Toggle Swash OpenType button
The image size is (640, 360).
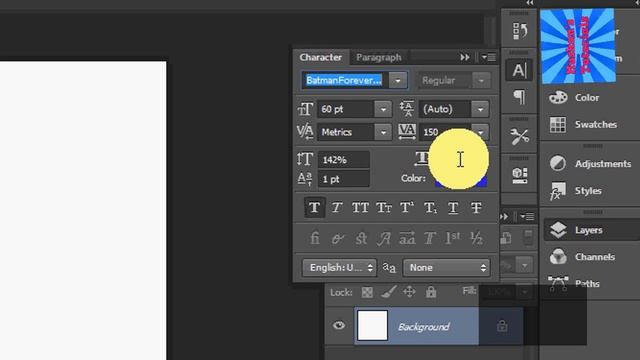384,238
